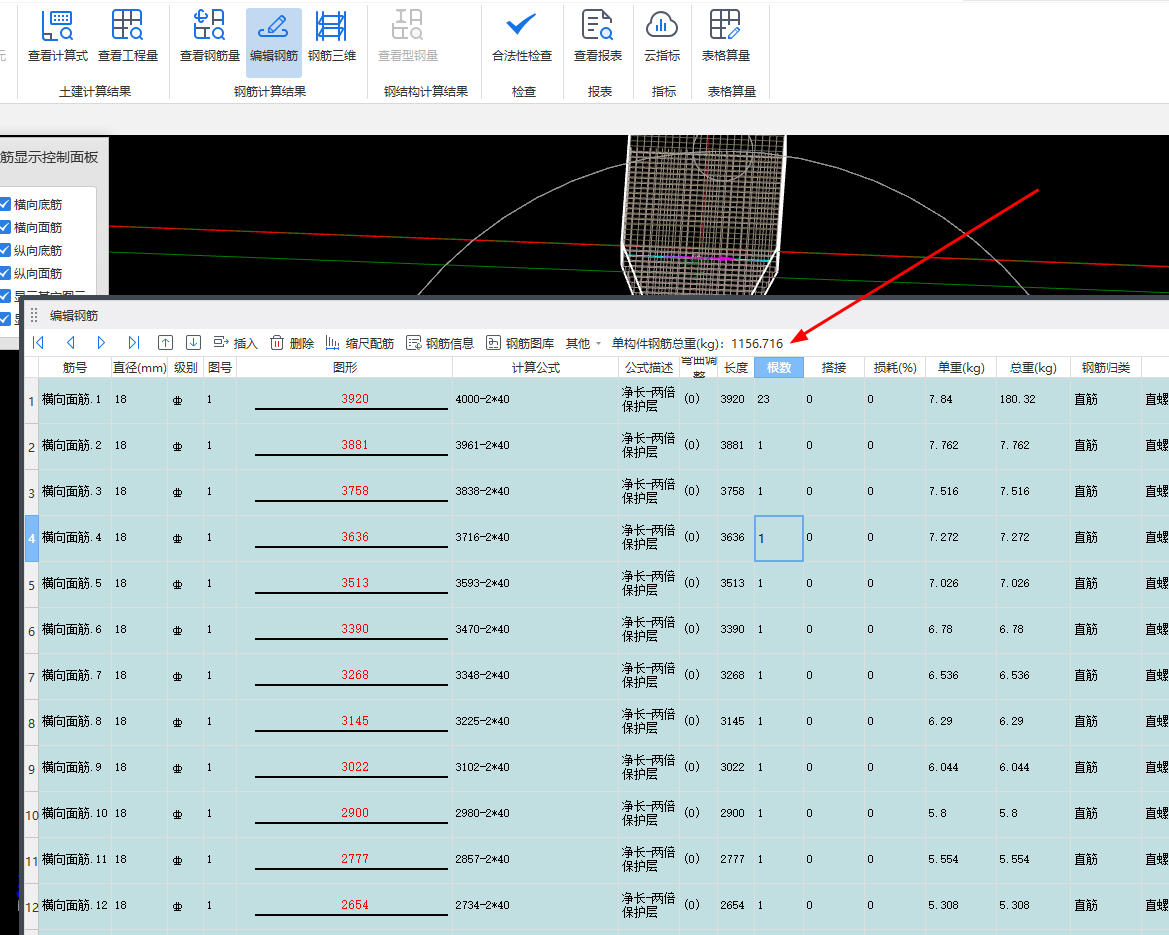Open 查看报表 reports
The height and width of the screenshot is (935, 1169).
click(598, 36)
